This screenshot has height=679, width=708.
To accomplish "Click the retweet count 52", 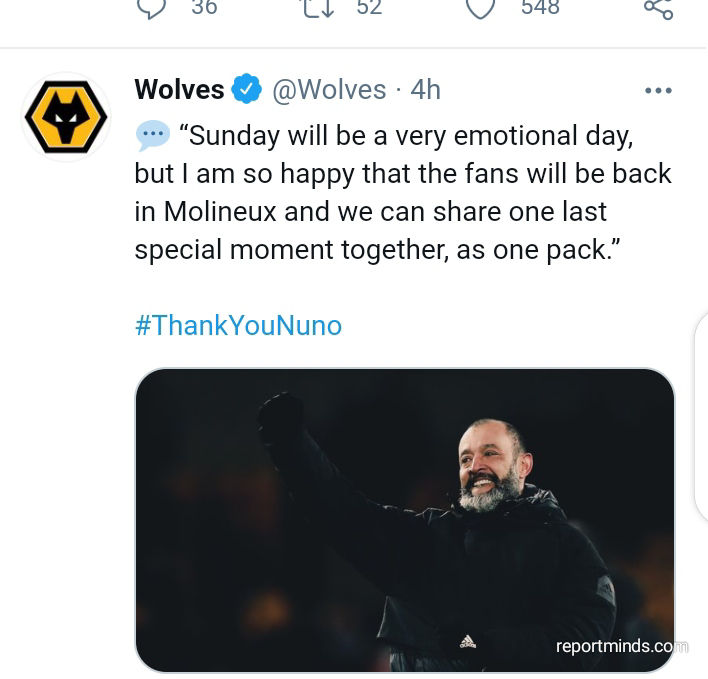I will [x=369, y=7].
